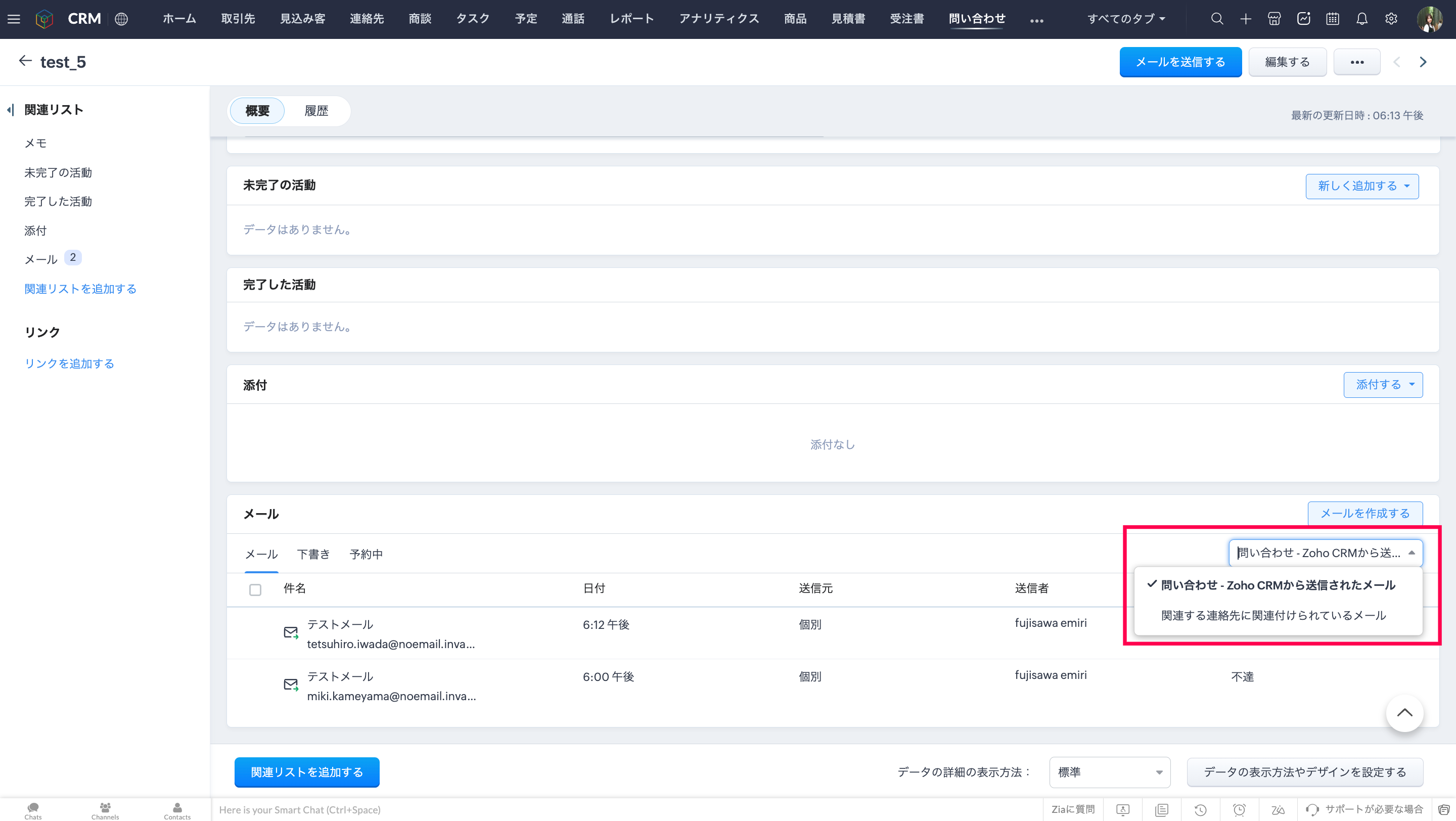Open the settings gear icon
The width and height of the screenshot is (1456, 821).
click(1391, 19)
